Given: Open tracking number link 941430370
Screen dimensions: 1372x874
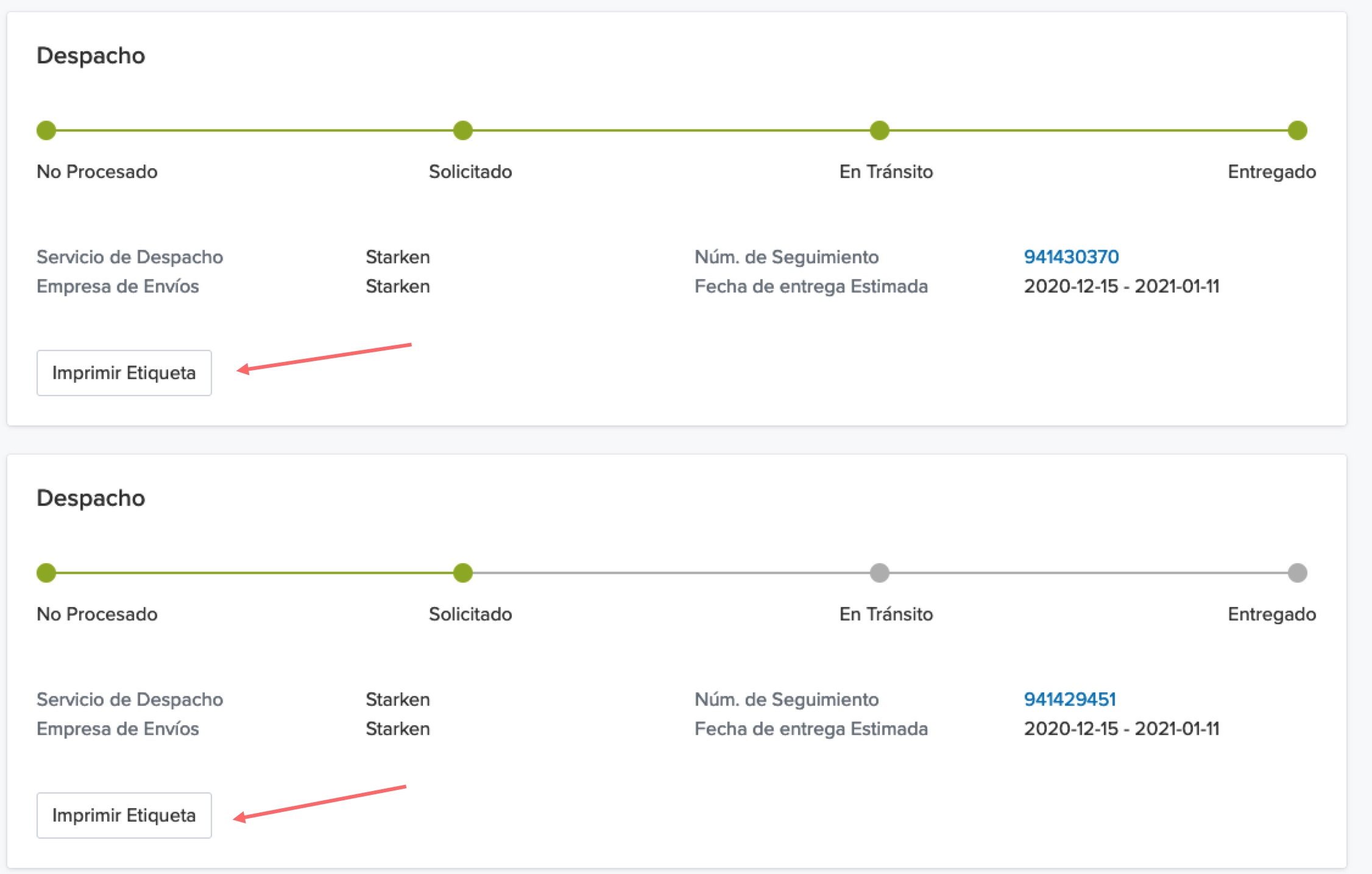Looking at the screenshot, I should (1071, 257).
